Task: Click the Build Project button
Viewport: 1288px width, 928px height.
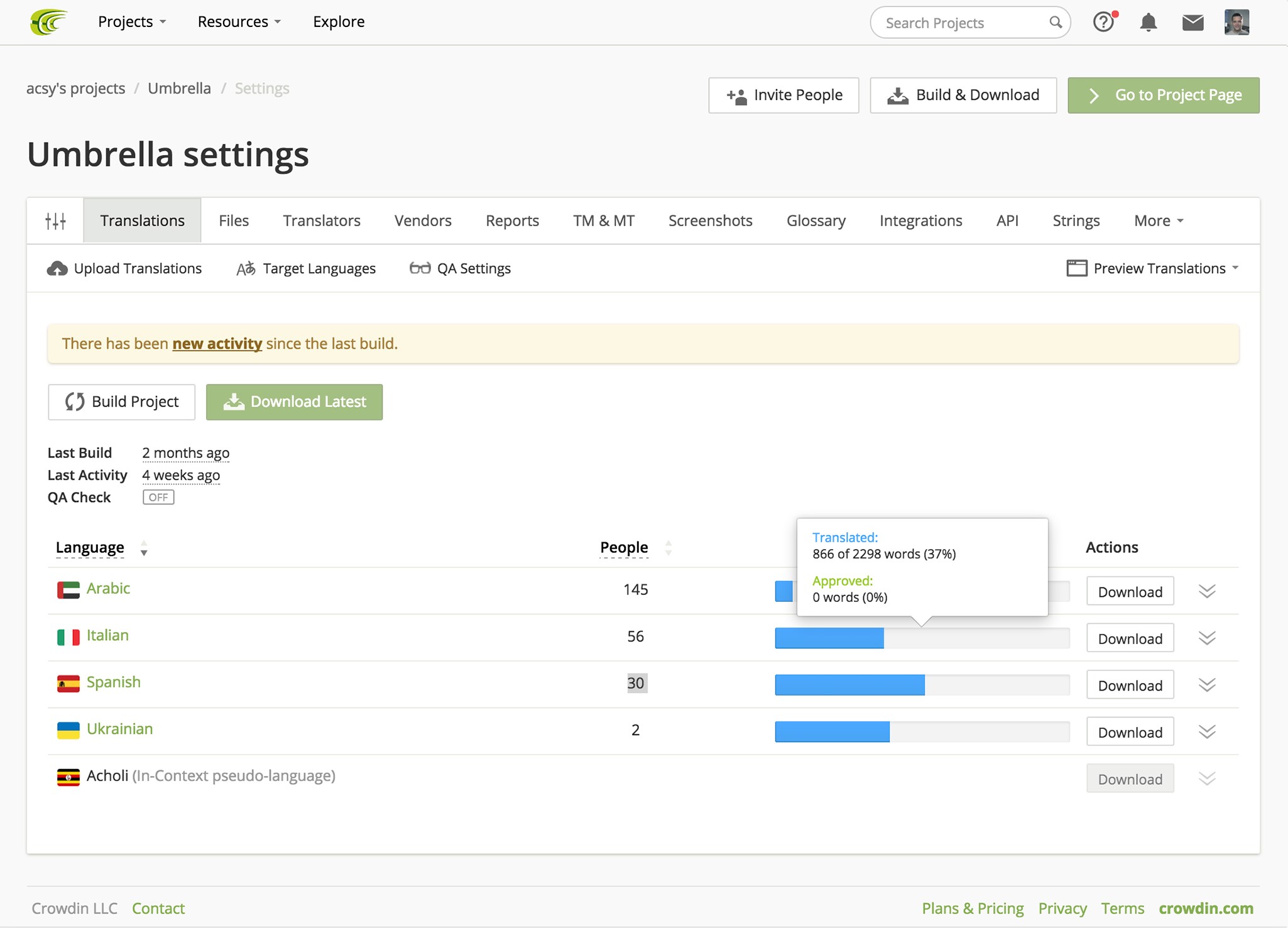Action: pos(121,401)
